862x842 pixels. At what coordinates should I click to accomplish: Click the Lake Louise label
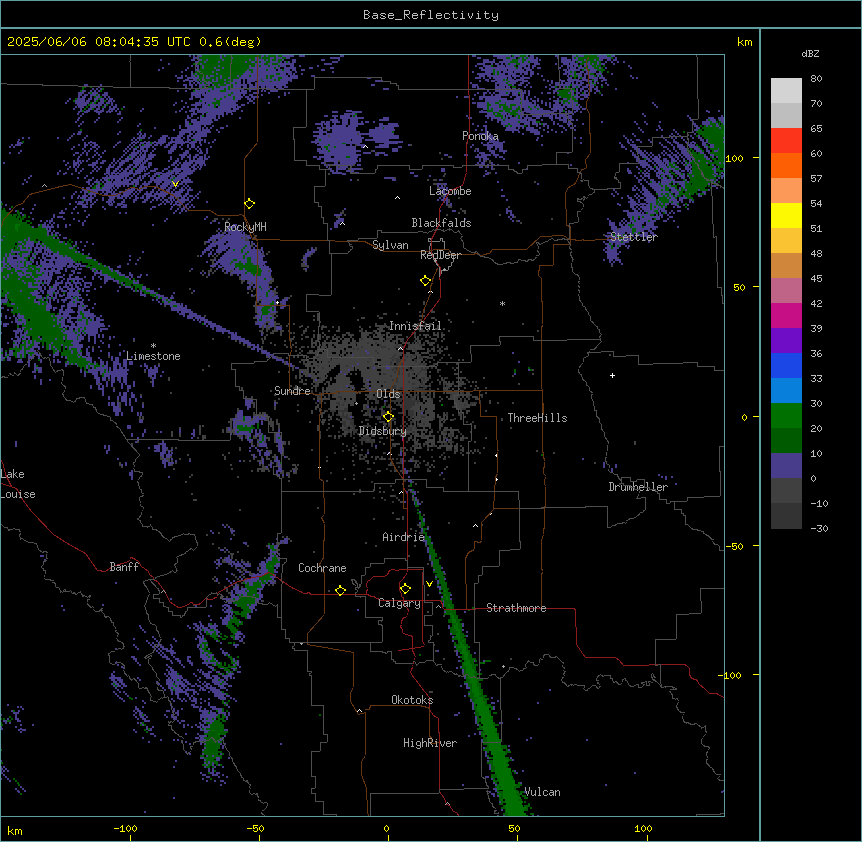18,484
